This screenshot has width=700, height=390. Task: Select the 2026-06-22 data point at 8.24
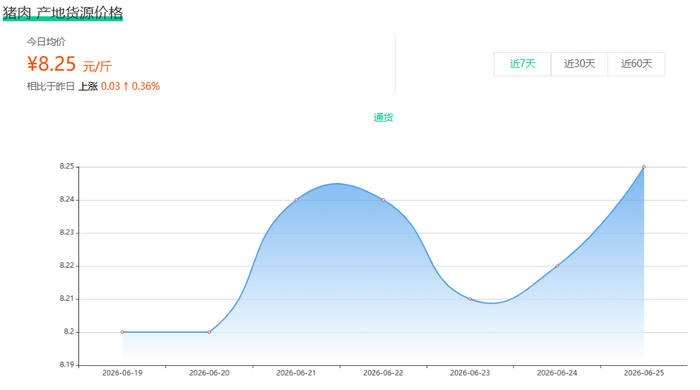click(x=383, y=200)
